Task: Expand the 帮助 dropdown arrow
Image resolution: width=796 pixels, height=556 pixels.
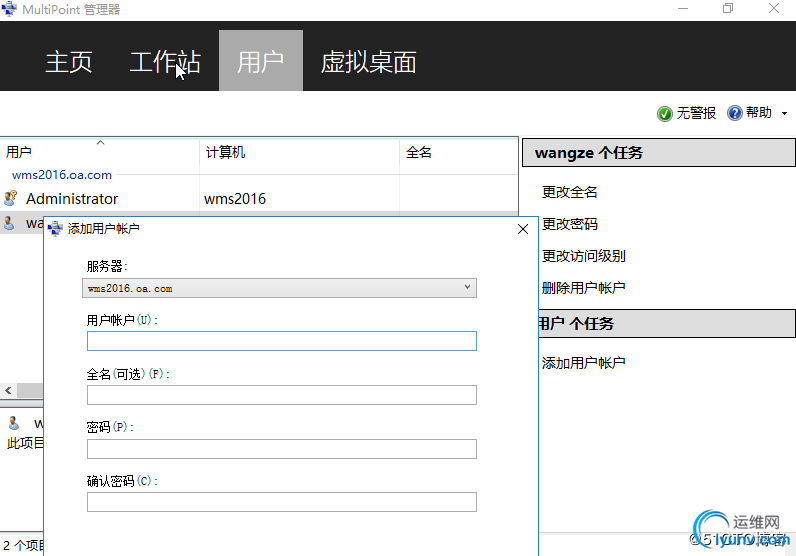Action: tap(784, 113)
